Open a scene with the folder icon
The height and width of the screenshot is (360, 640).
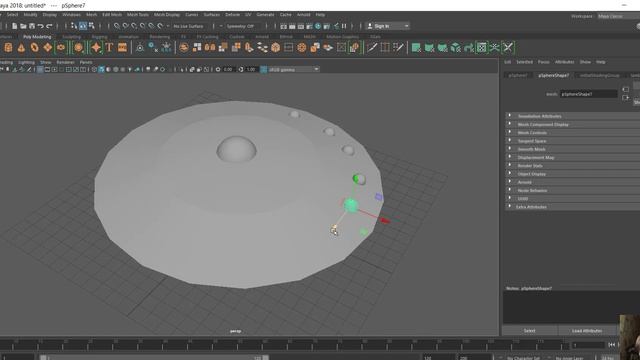[x=23, y=26]
